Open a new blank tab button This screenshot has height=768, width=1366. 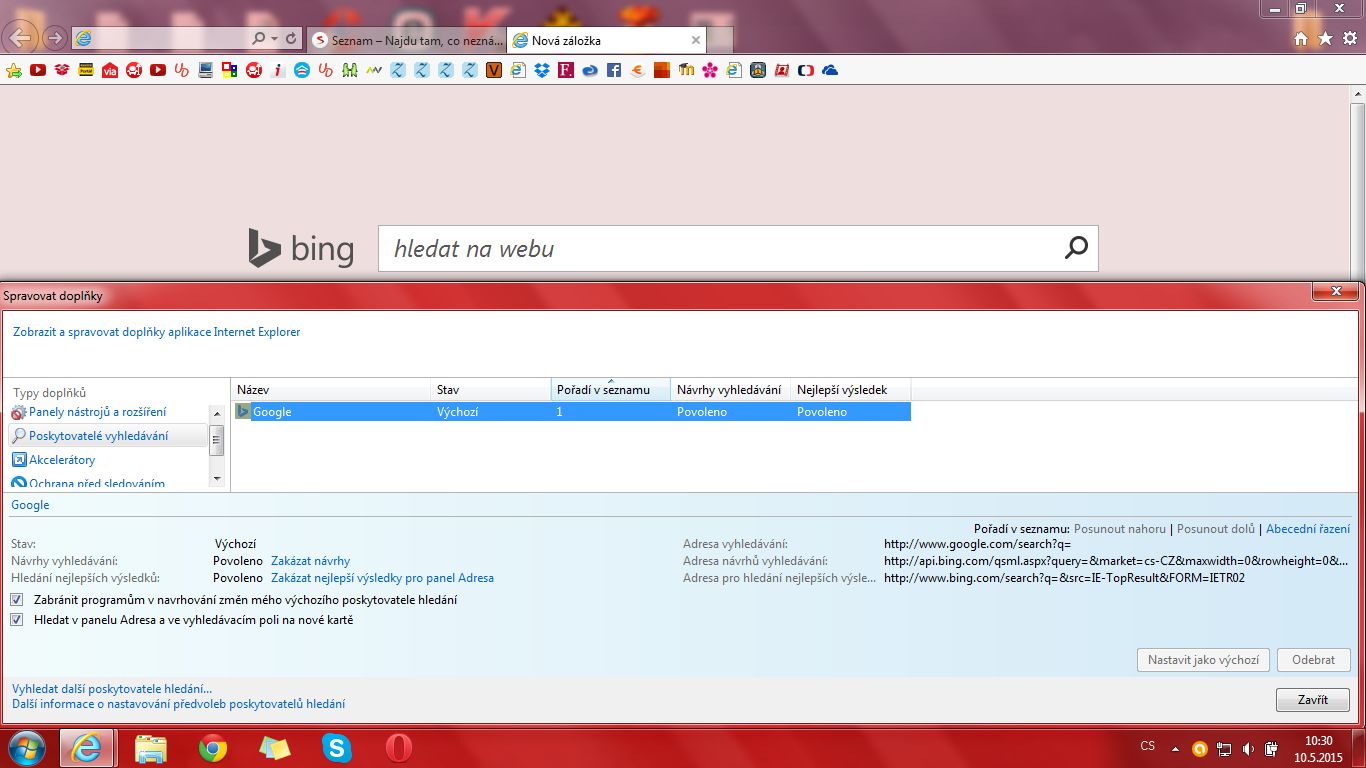(x=720, y=40)
